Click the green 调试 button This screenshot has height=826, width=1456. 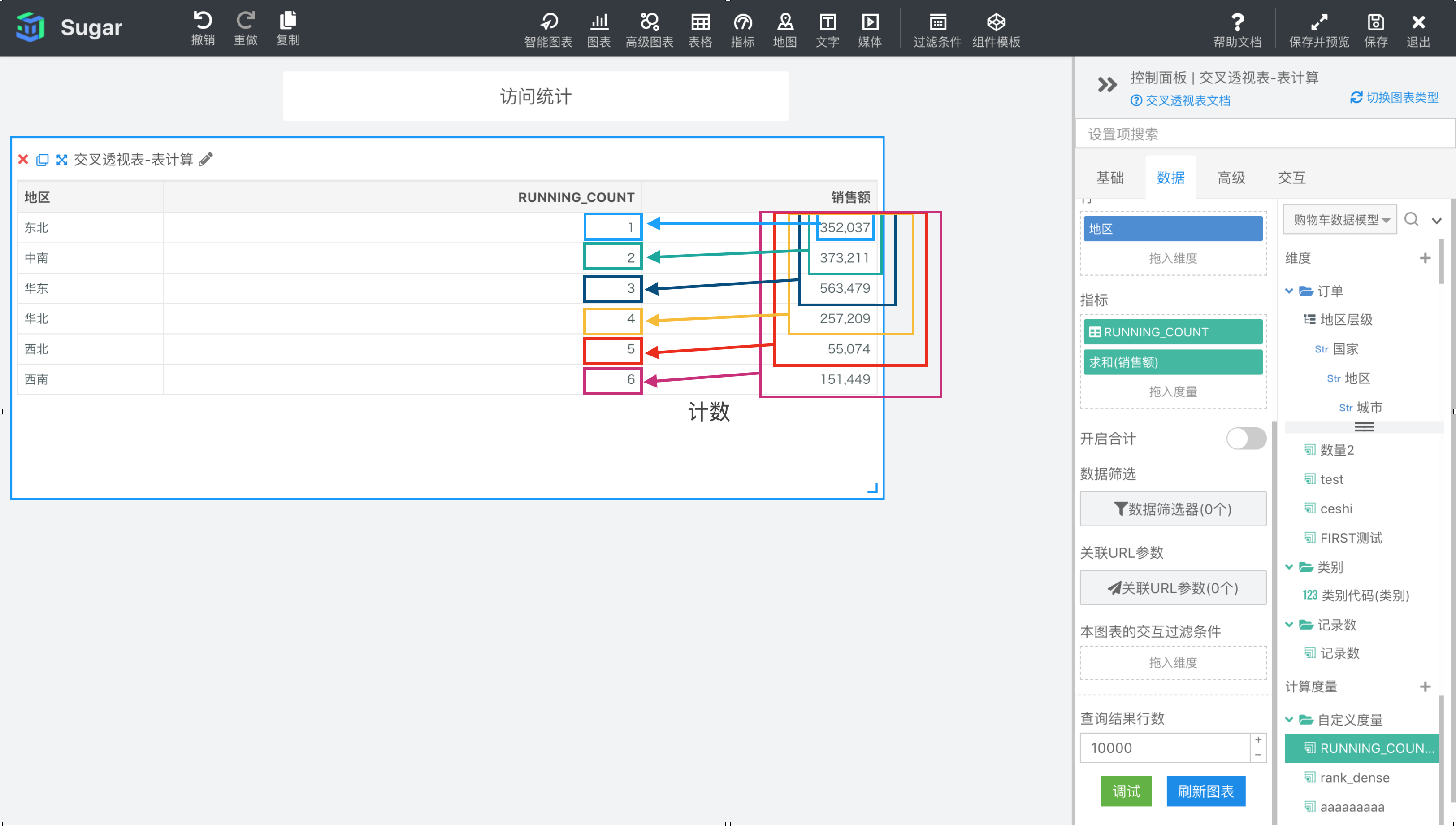[x=1126, y=791]
